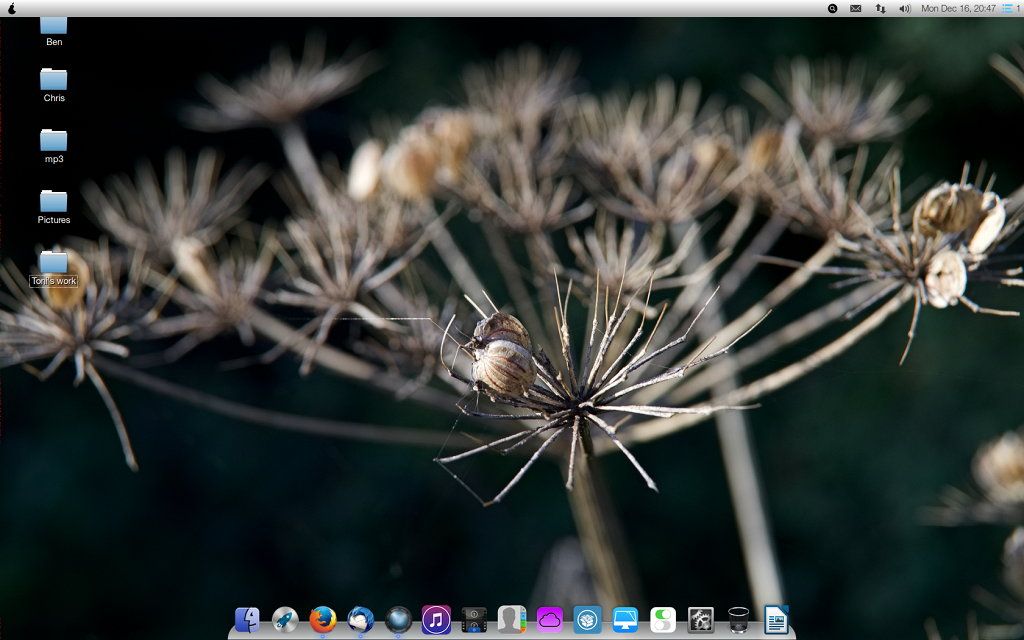The image size is (1024, 640).
Task: Open the trash can in the dock
Action: [x=739, y=620]
